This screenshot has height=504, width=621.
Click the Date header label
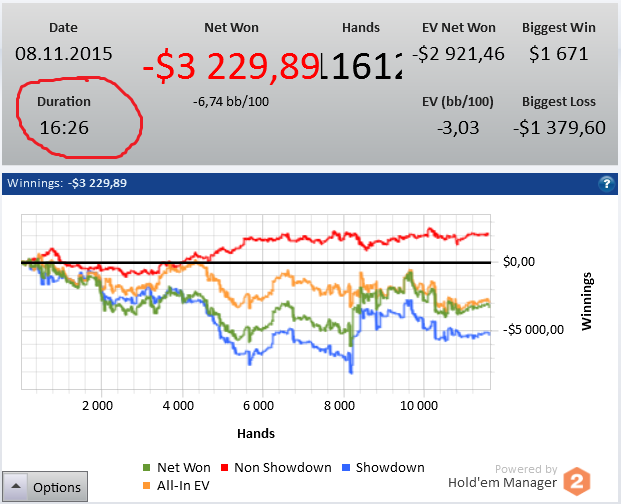coord(63,28)
